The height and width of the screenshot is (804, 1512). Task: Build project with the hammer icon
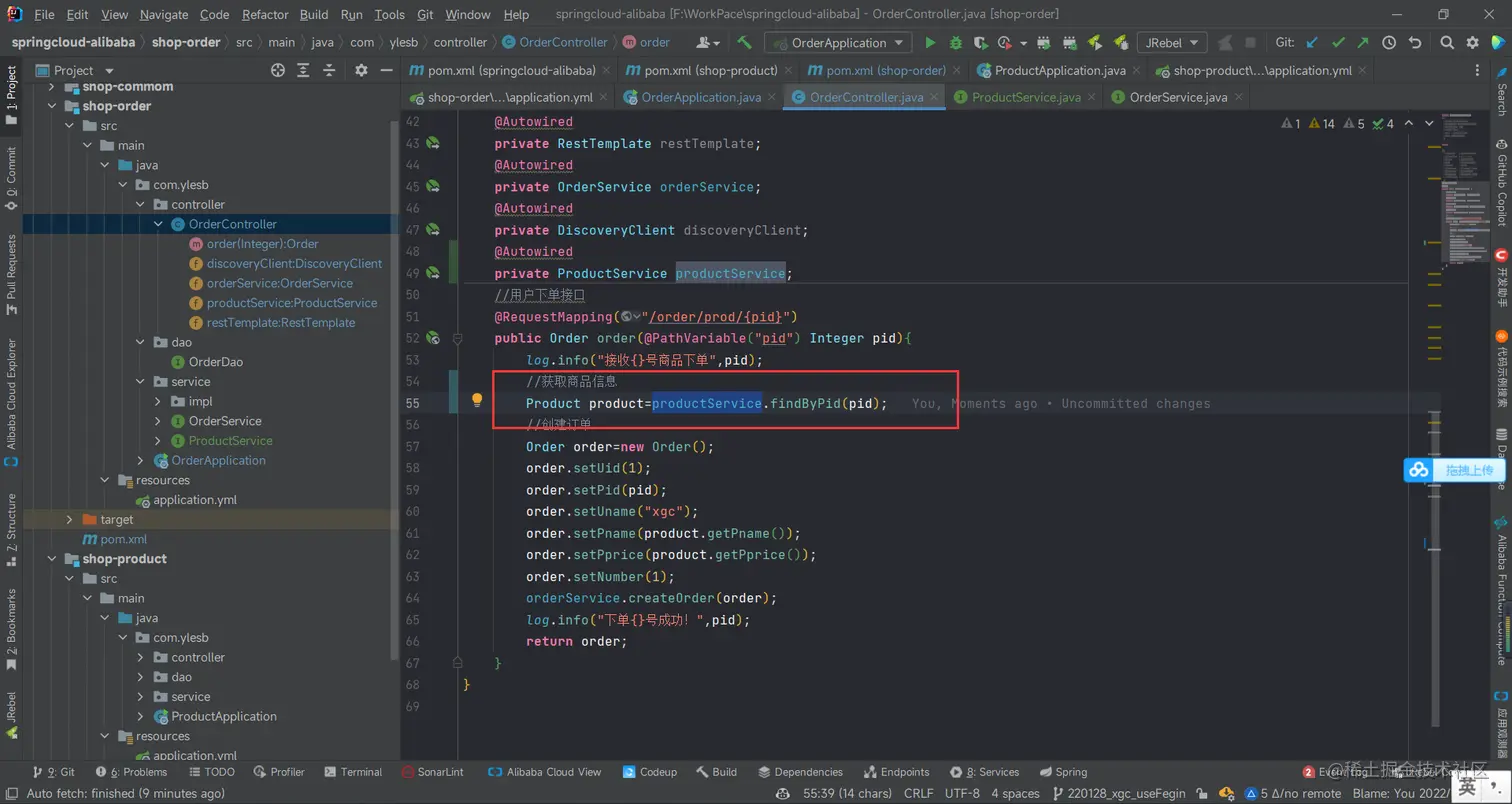[x=744, y=43]
